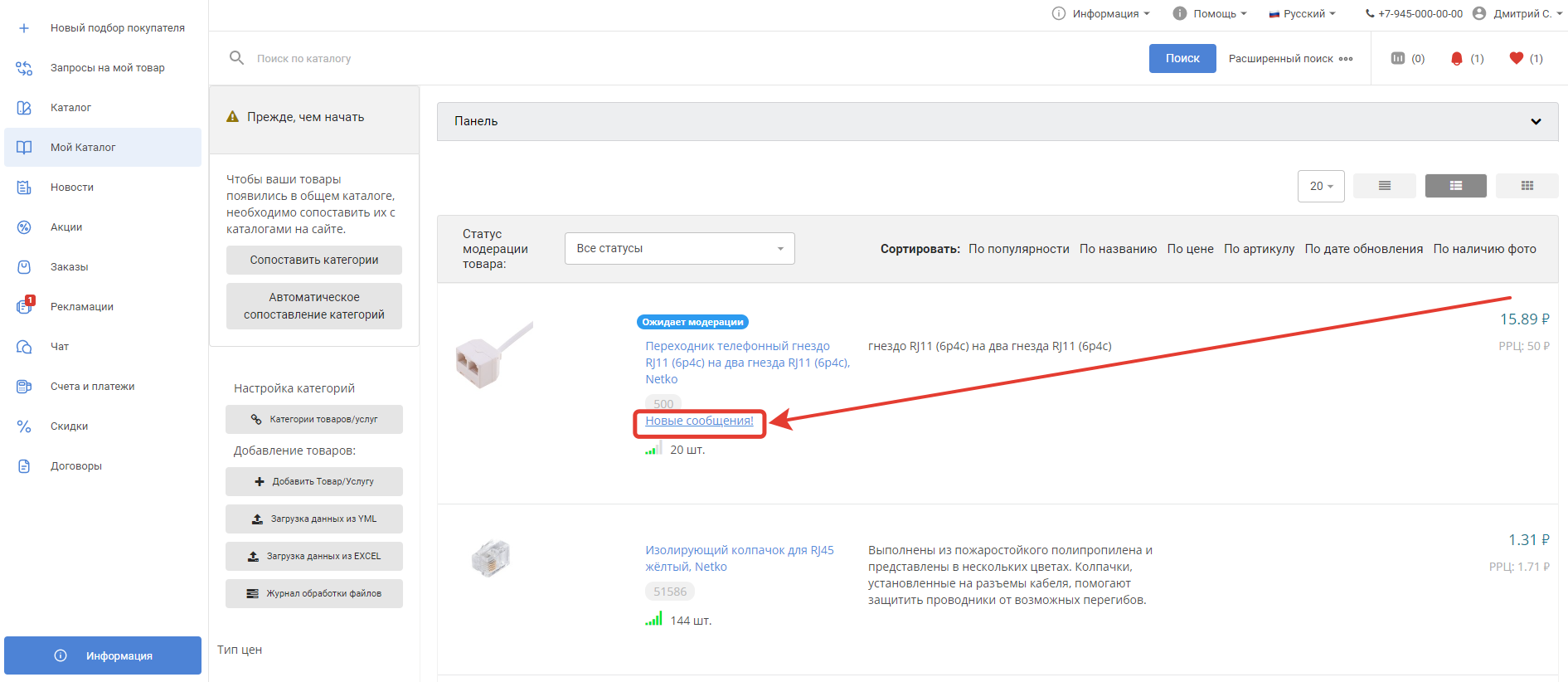Click the Договоры document icon
Screen dimensions: 1568x682
(x=24, y=466)
